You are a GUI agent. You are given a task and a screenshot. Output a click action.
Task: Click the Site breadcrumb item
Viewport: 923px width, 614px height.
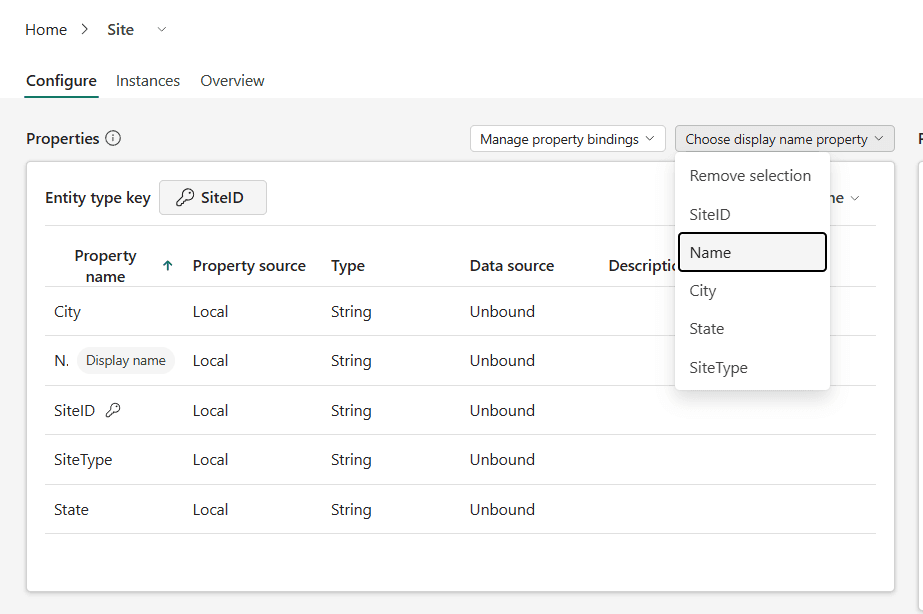pos(121,29)
